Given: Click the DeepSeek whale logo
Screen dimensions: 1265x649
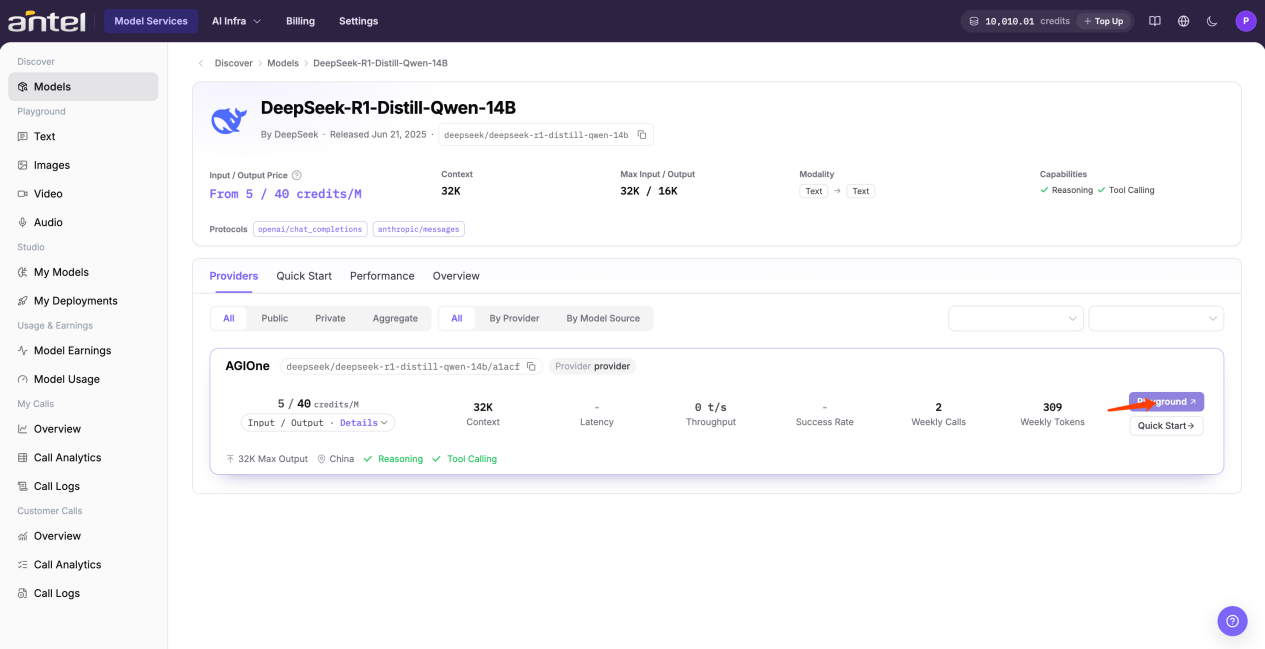Looking at the screenshot, I should (229, 121).
